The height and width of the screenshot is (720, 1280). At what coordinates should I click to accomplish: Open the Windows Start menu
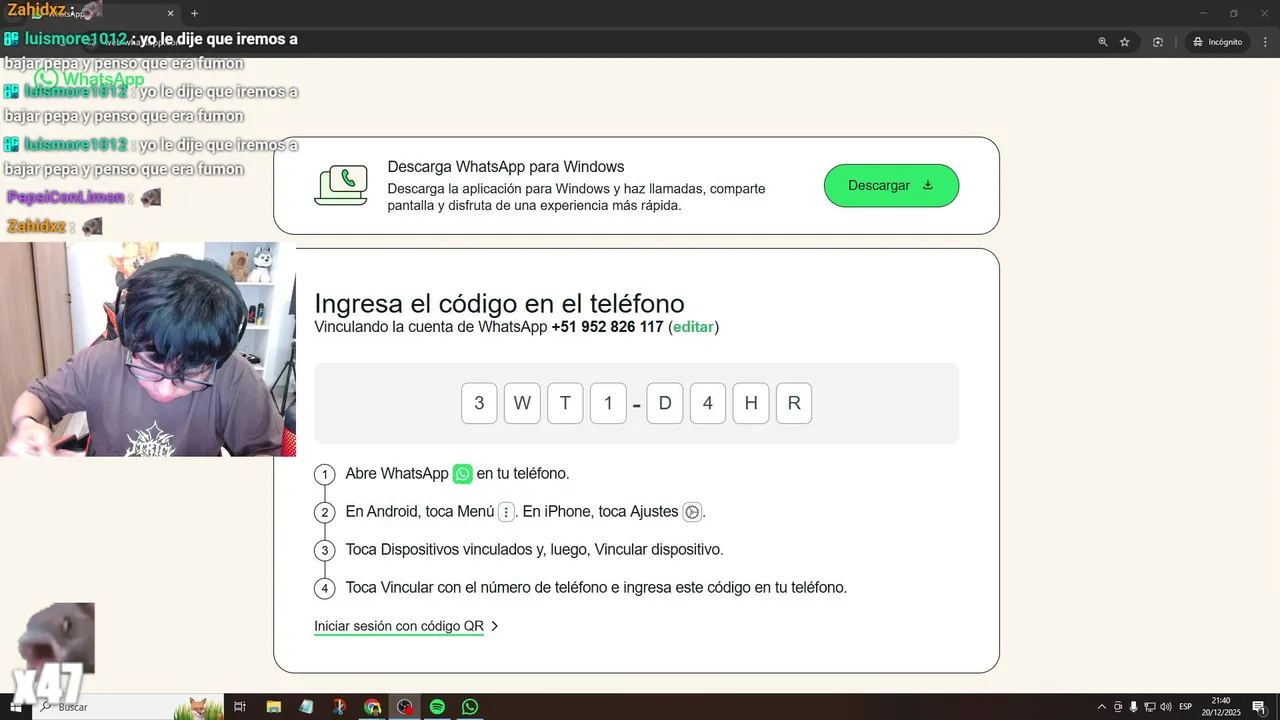[x=15, y=707]
